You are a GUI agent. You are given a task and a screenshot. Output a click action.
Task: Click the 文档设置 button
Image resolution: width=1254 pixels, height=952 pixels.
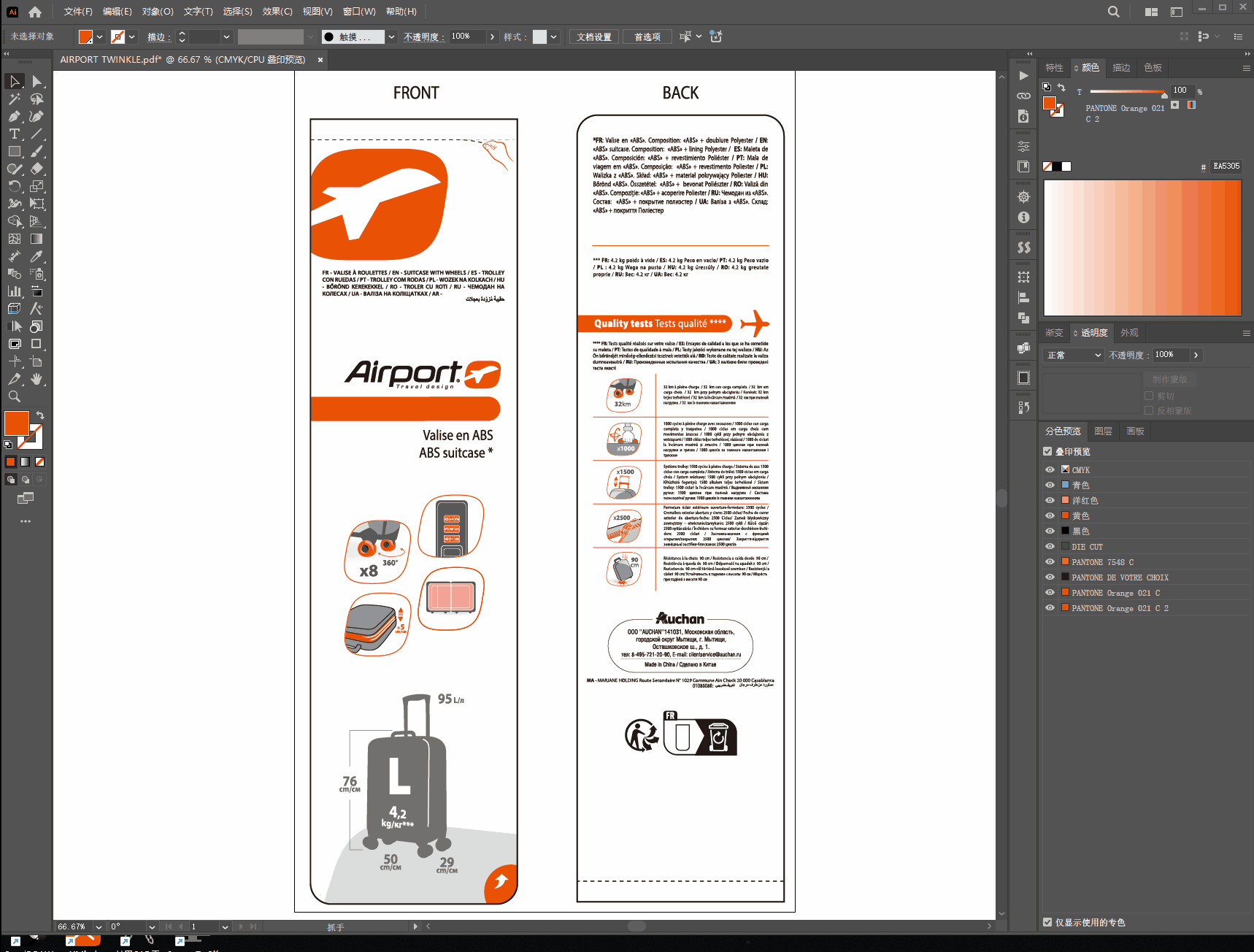click(x=594, y=37)
